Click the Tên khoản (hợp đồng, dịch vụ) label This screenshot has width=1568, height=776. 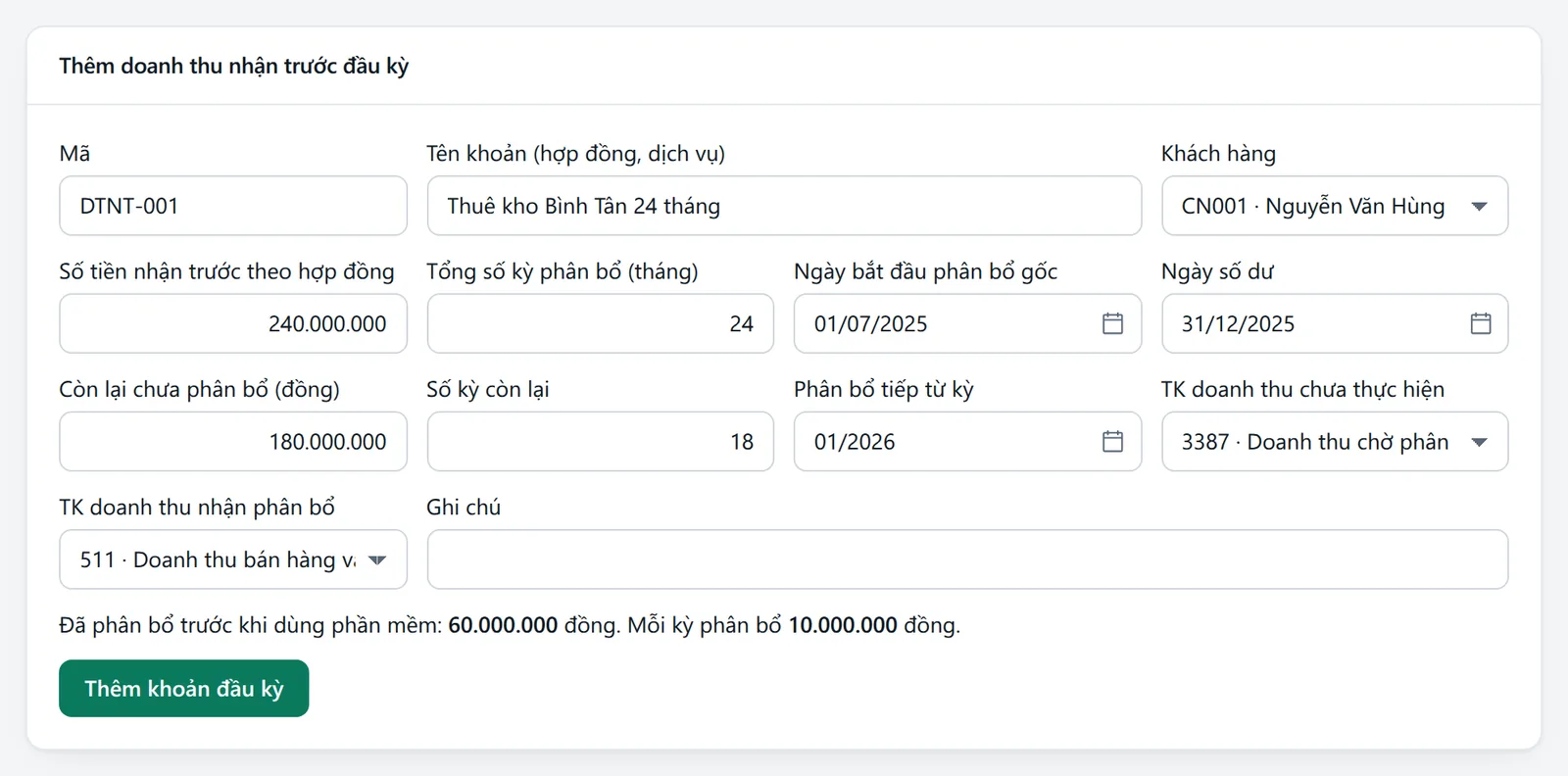[575, 154]
